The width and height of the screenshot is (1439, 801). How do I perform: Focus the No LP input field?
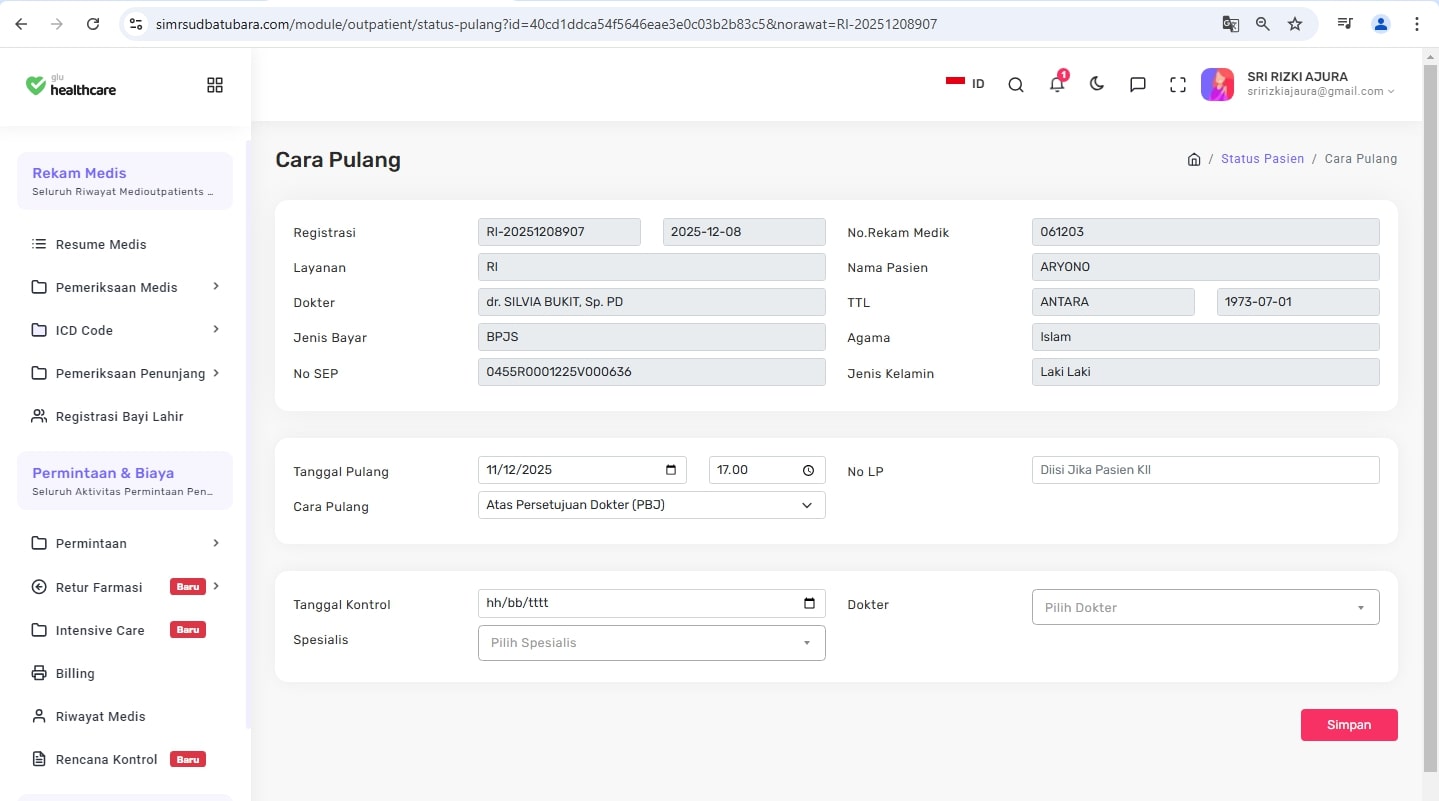[1205, 470]
